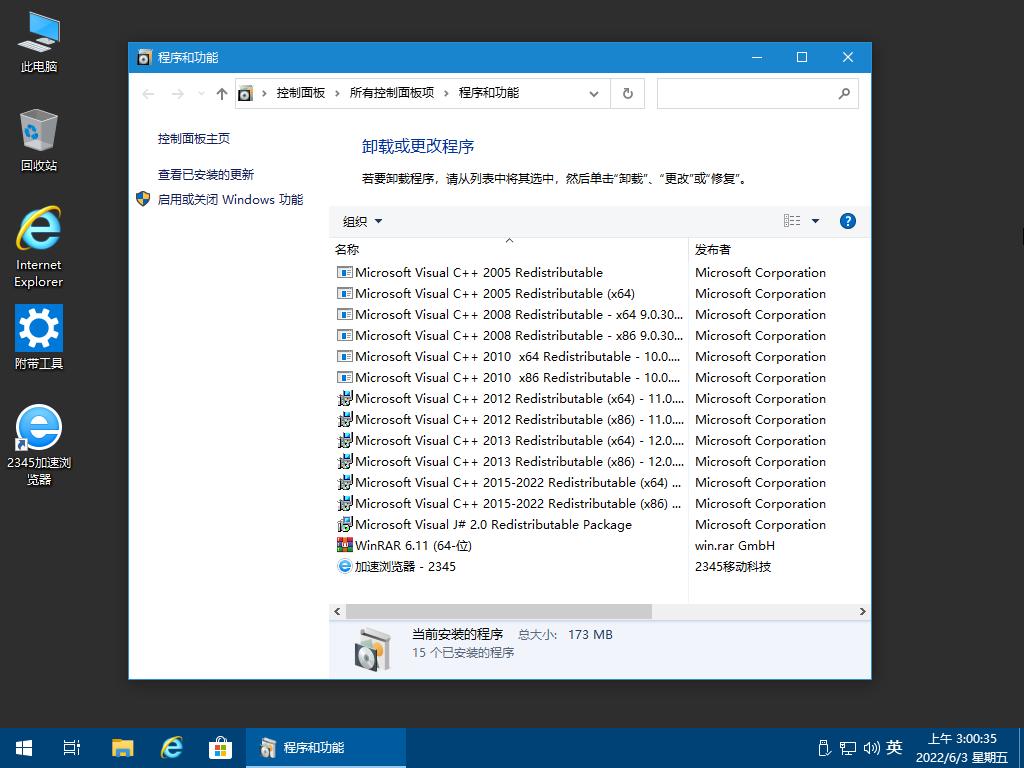Image resolution: width=1024 pixels, height=768 pixels.
Task: Open 附带工具 gear desktop icon
Action: click(39, 337)
